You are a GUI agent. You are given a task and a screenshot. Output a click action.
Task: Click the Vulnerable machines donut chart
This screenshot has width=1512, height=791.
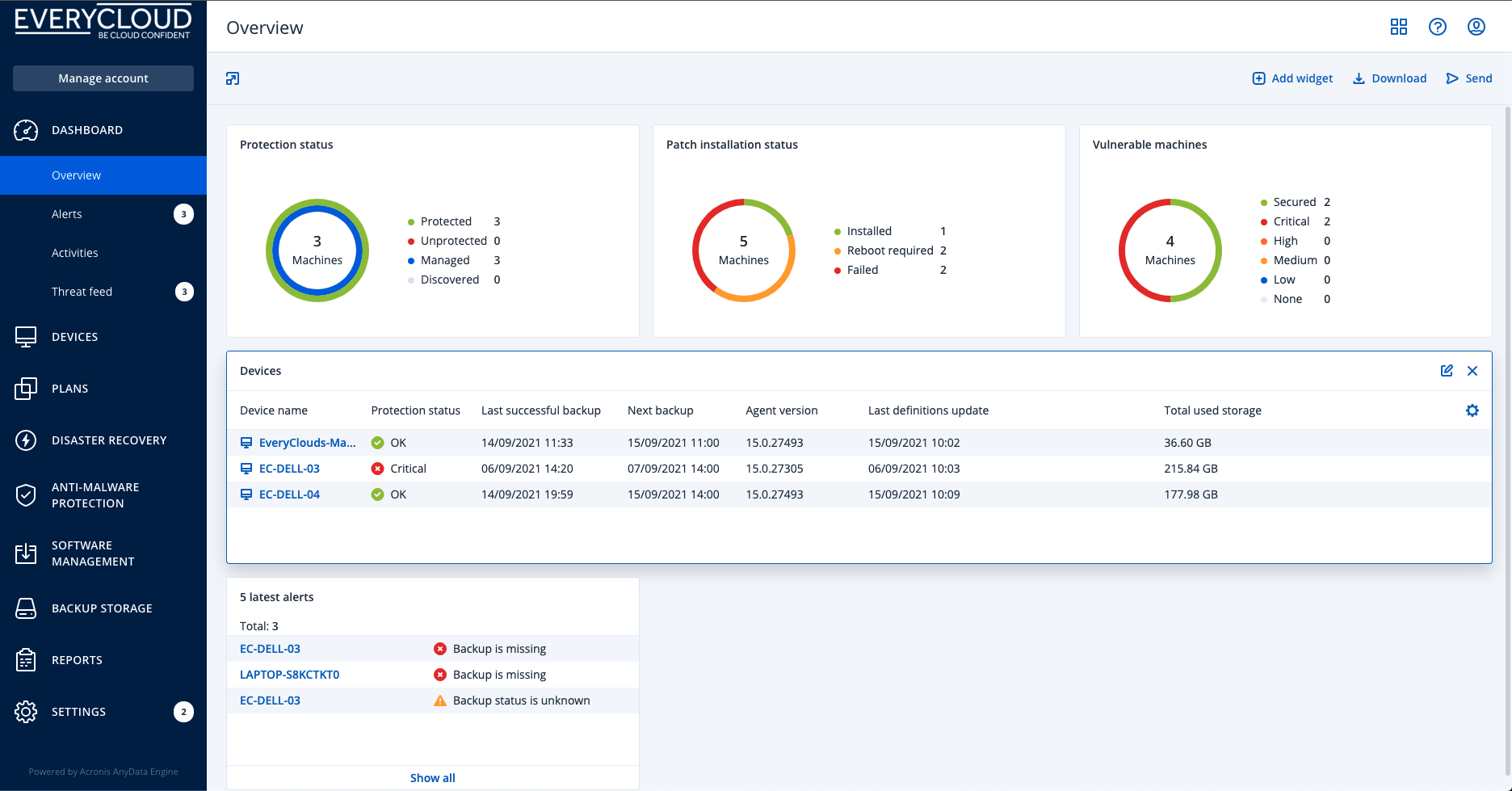(x=1170, y=250)
